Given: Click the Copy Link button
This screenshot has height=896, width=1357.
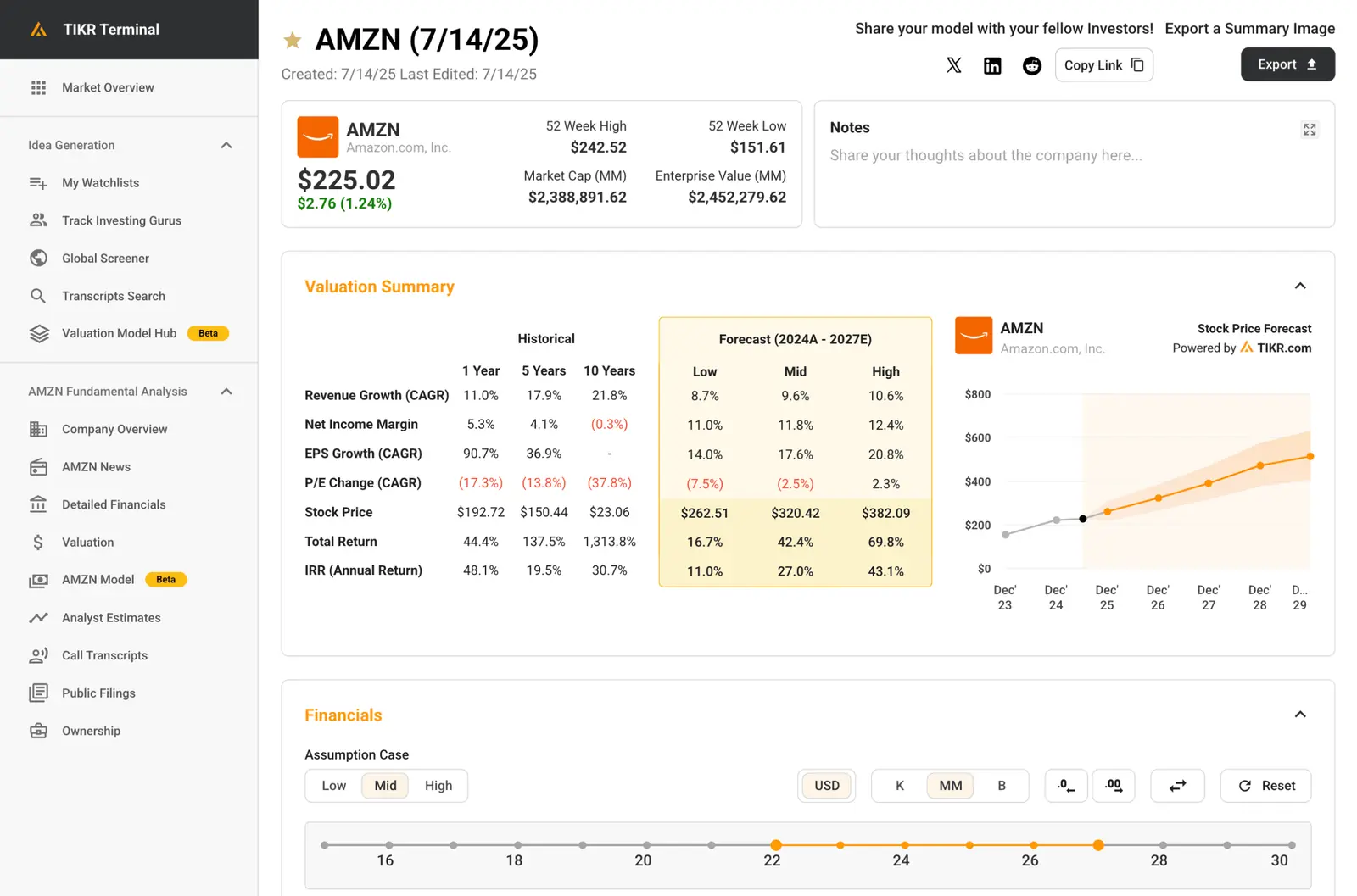Looking at the screenshot, I should 1103,65.
